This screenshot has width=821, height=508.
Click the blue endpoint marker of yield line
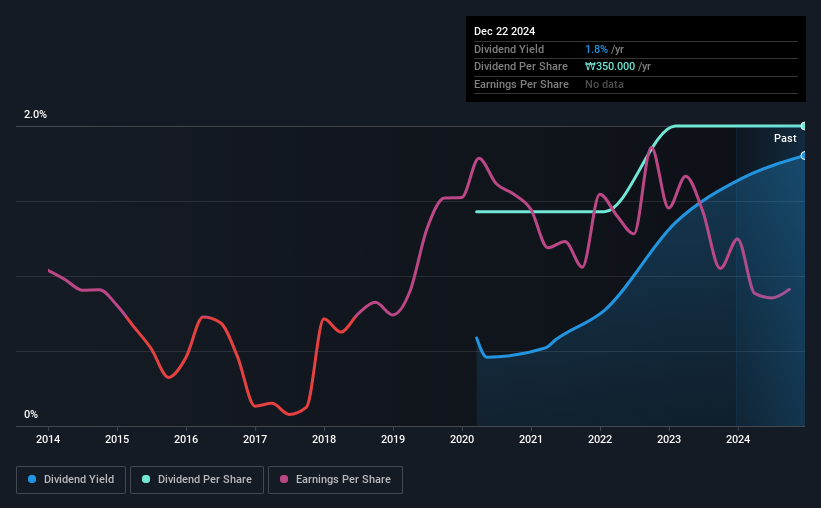(804, 156)
